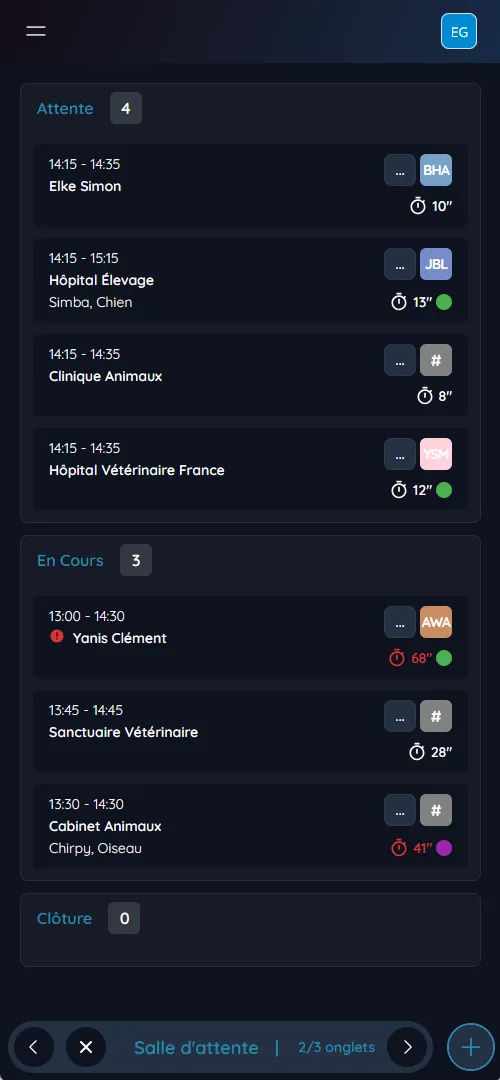Open the EG user profile avatar
The width and height of the screenshot is (500, 1080).
pos(459,32)
